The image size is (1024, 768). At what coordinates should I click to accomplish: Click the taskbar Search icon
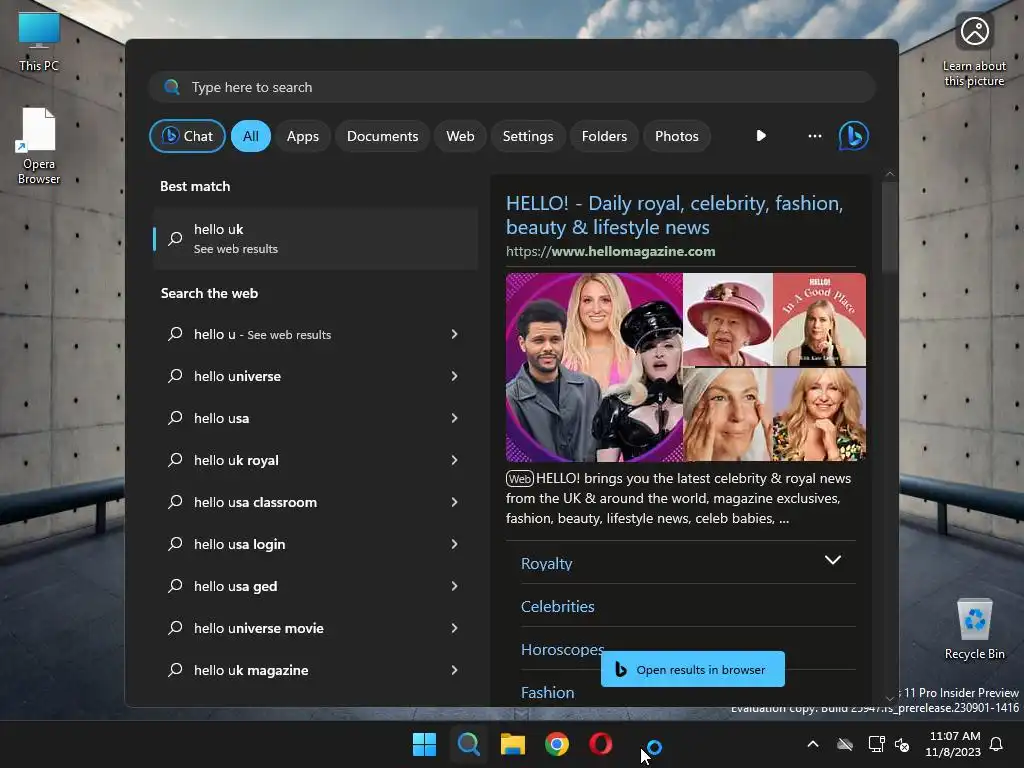pyautogui.click(x=468, y=744)
